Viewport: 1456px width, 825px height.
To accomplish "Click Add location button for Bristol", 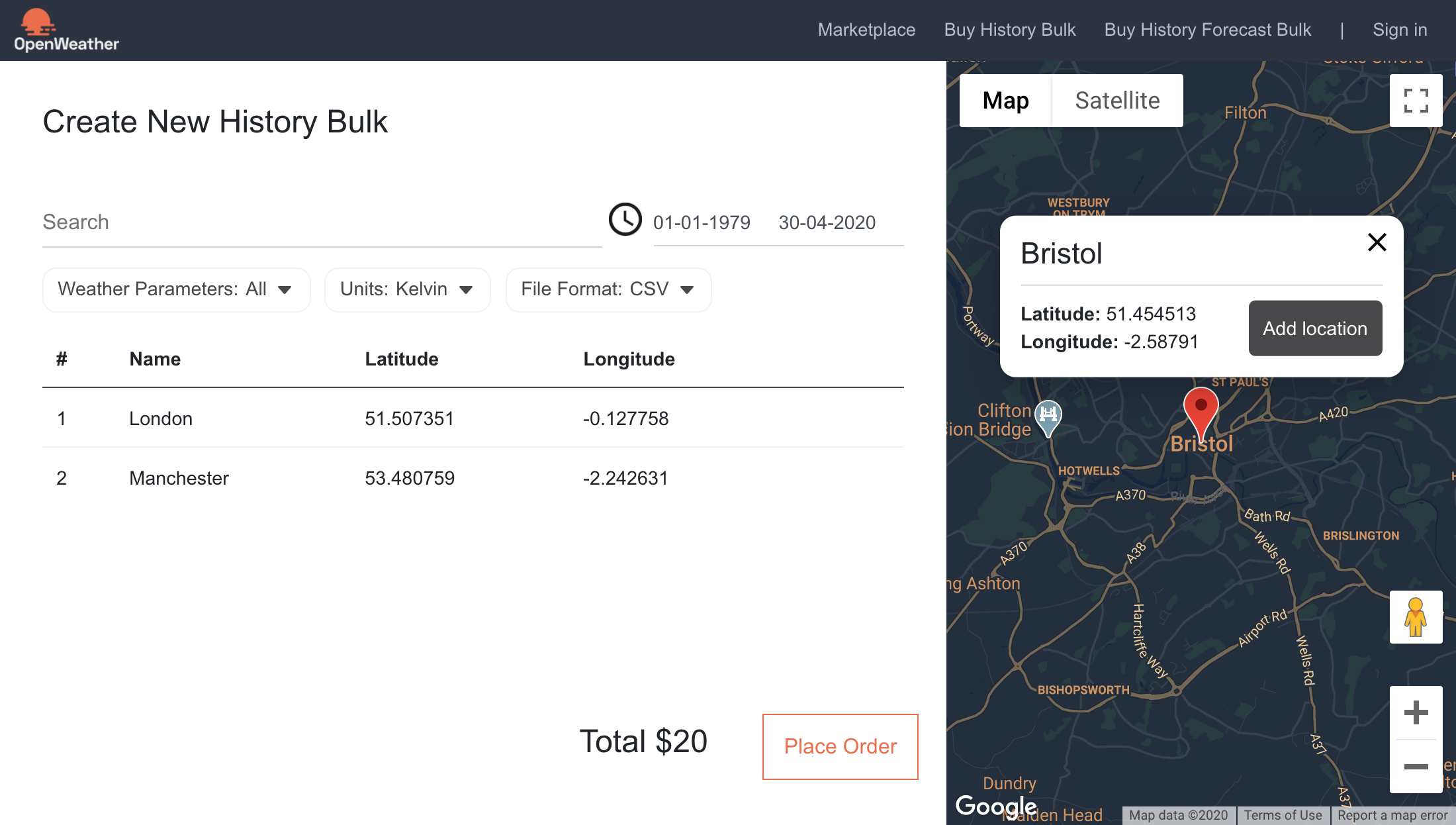I will click(1315, 328).
